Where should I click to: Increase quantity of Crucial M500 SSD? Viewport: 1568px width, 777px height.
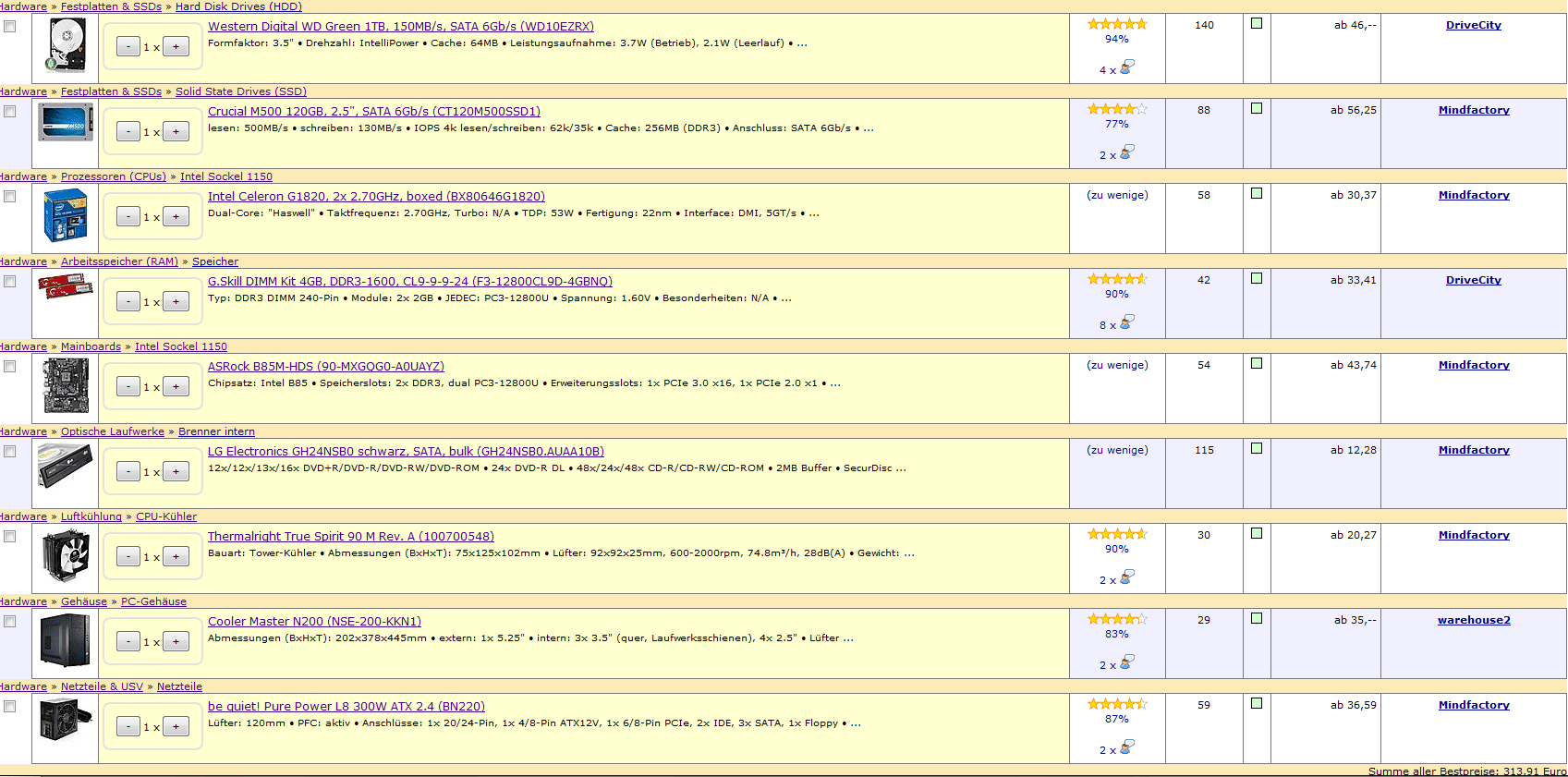coord(176,132)
